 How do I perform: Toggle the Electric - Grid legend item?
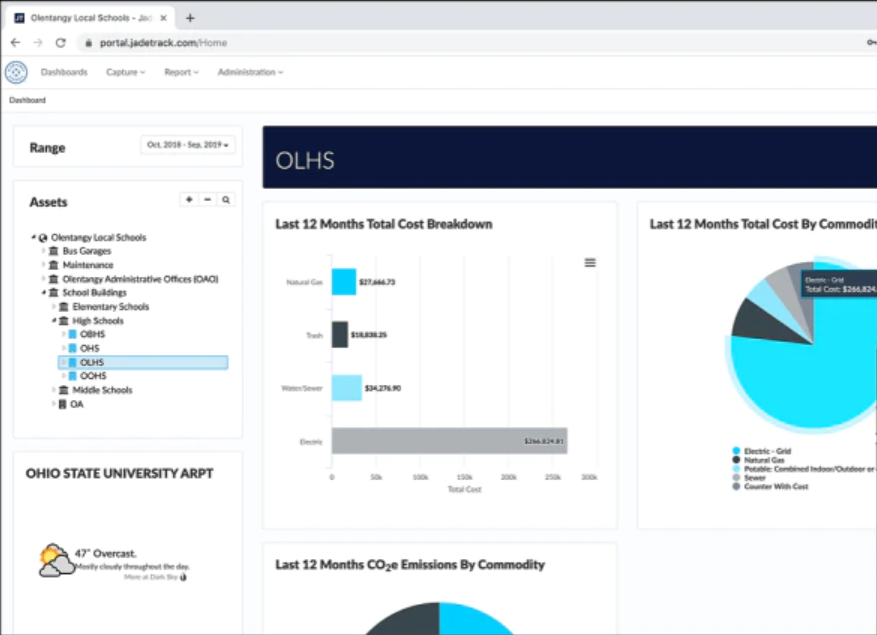pyautogui.click(x=762, y=451)
